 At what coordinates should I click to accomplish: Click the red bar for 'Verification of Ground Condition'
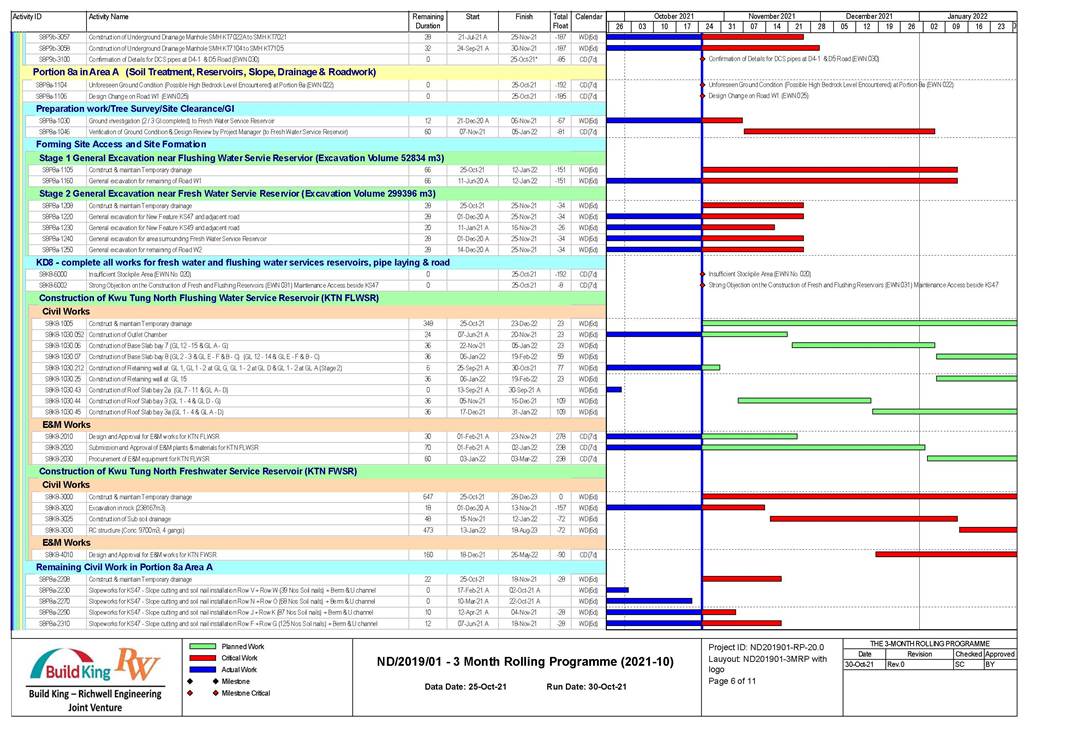pyautogui.click(x=839, y=132)
